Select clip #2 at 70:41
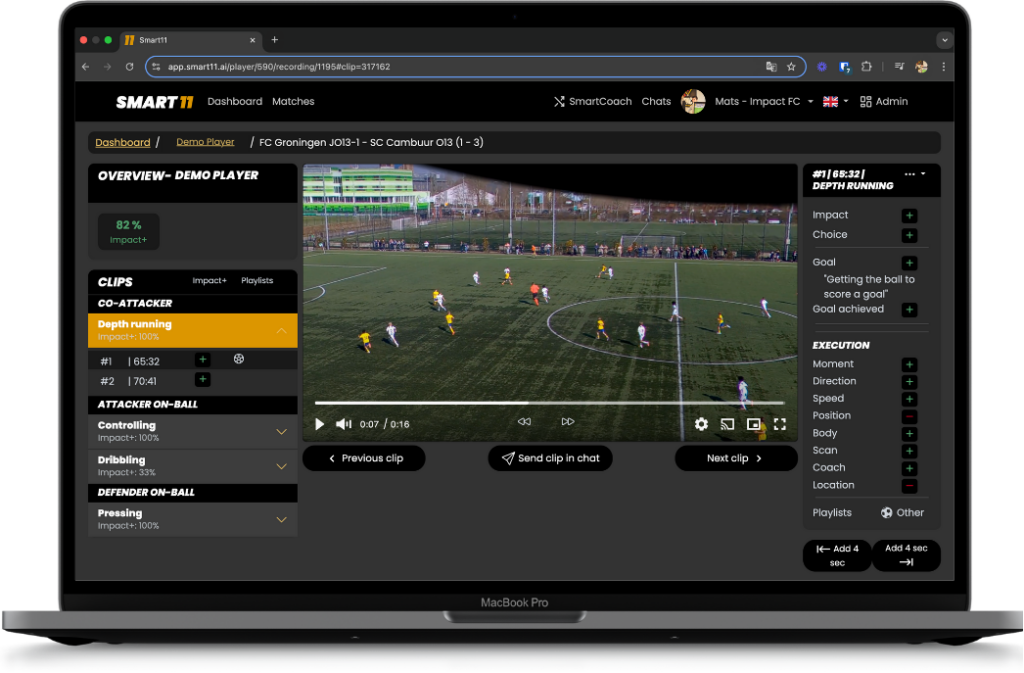The image size is (1024, 673). [193, 381]
